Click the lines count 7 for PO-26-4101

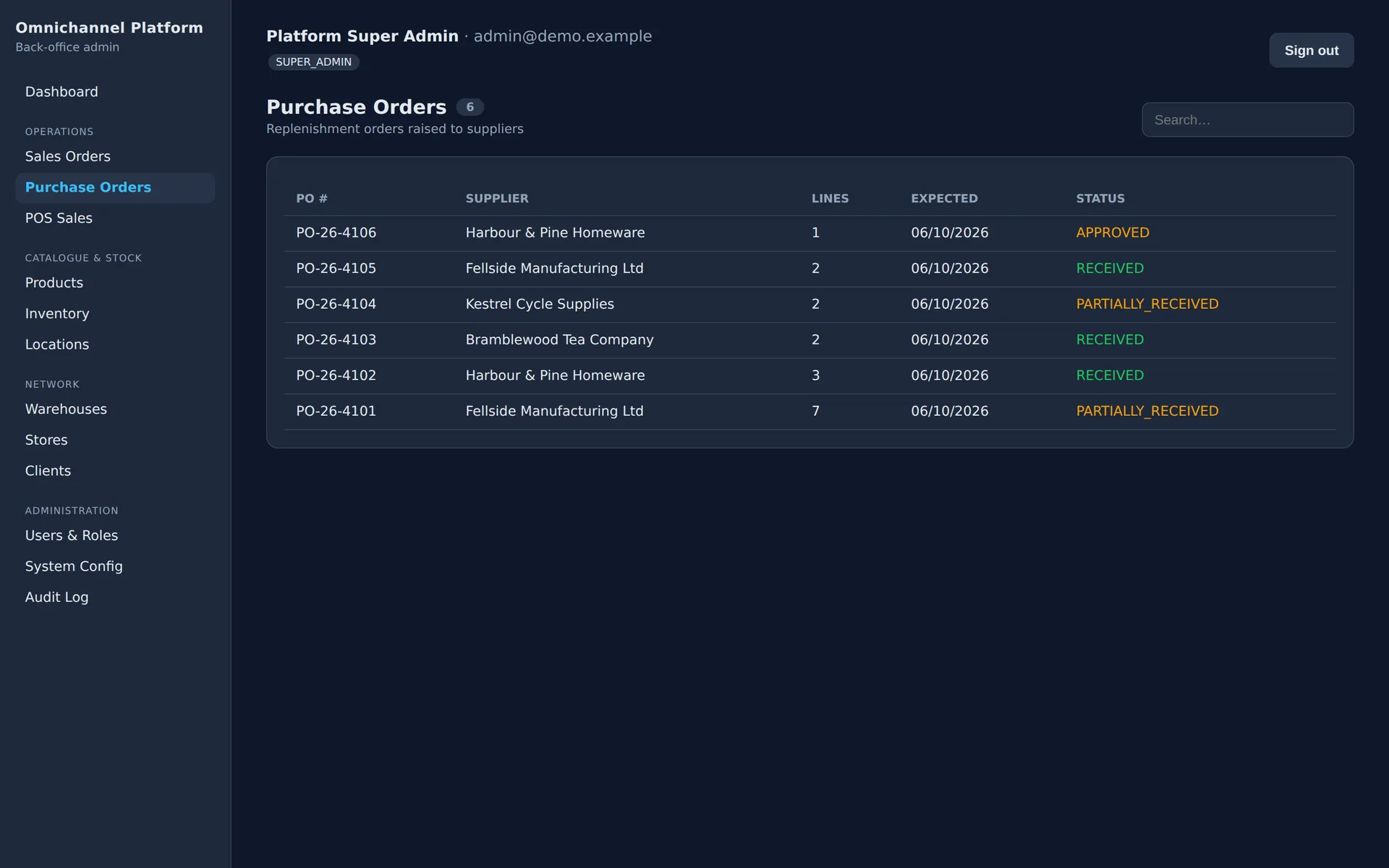(815, 412)
